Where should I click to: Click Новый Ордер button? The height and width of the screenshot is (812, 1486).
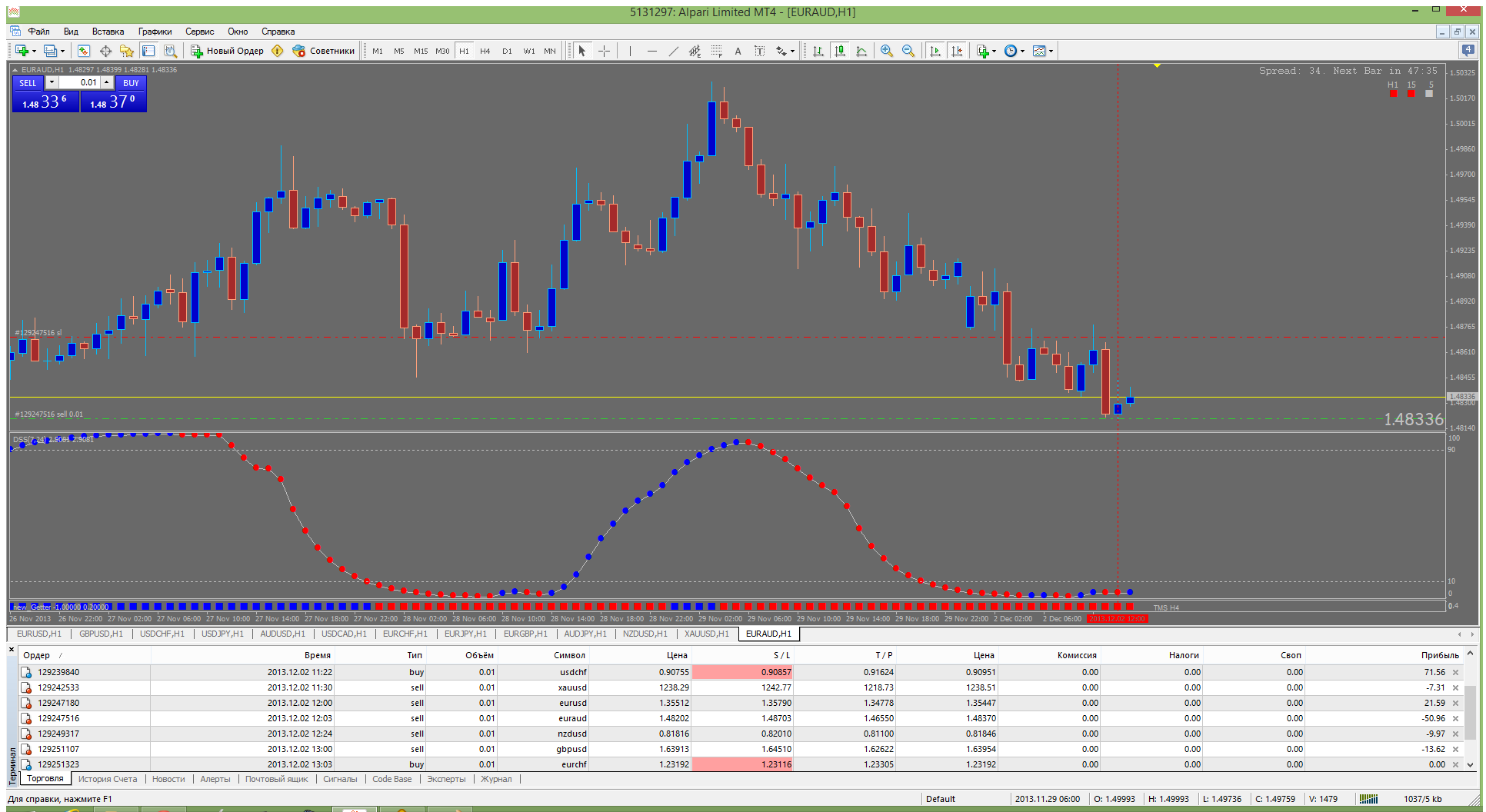228,51
